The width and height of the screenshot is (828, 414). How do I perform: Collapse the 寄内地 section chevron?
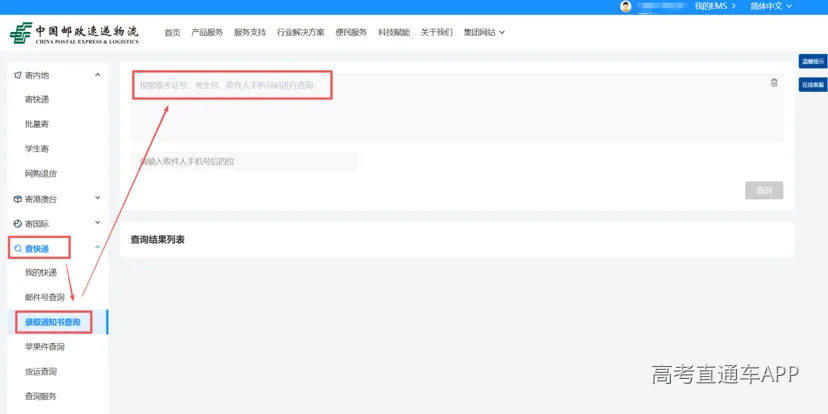(x=97, y=75)
